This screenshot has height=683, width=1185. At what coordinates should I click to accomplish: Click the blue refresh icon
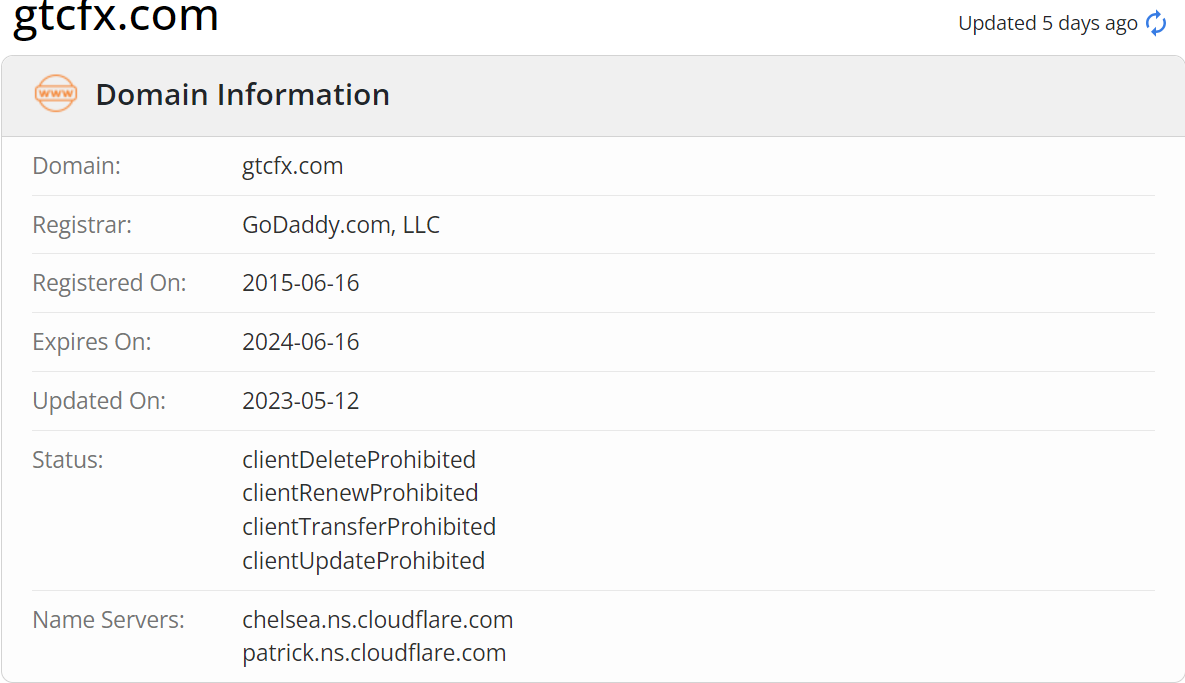tap(1156, 23)
